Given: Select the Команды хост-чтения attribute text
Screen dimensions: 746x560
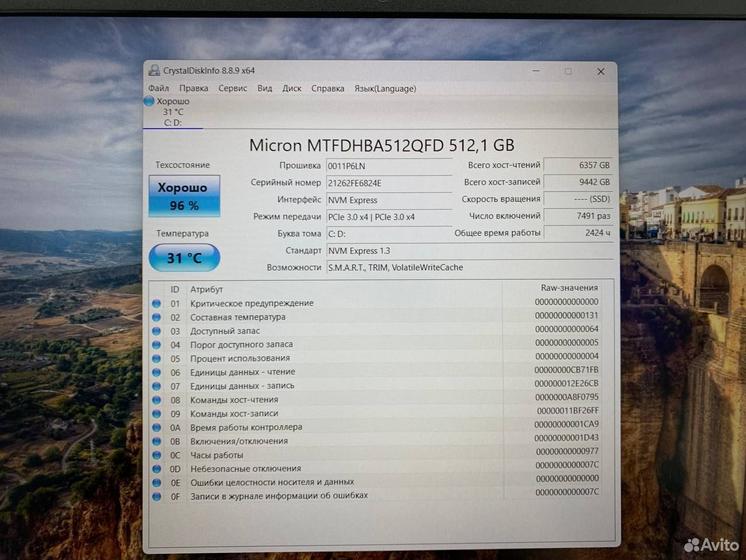Looking at the screenshot, I should click(x=234, y=400).
